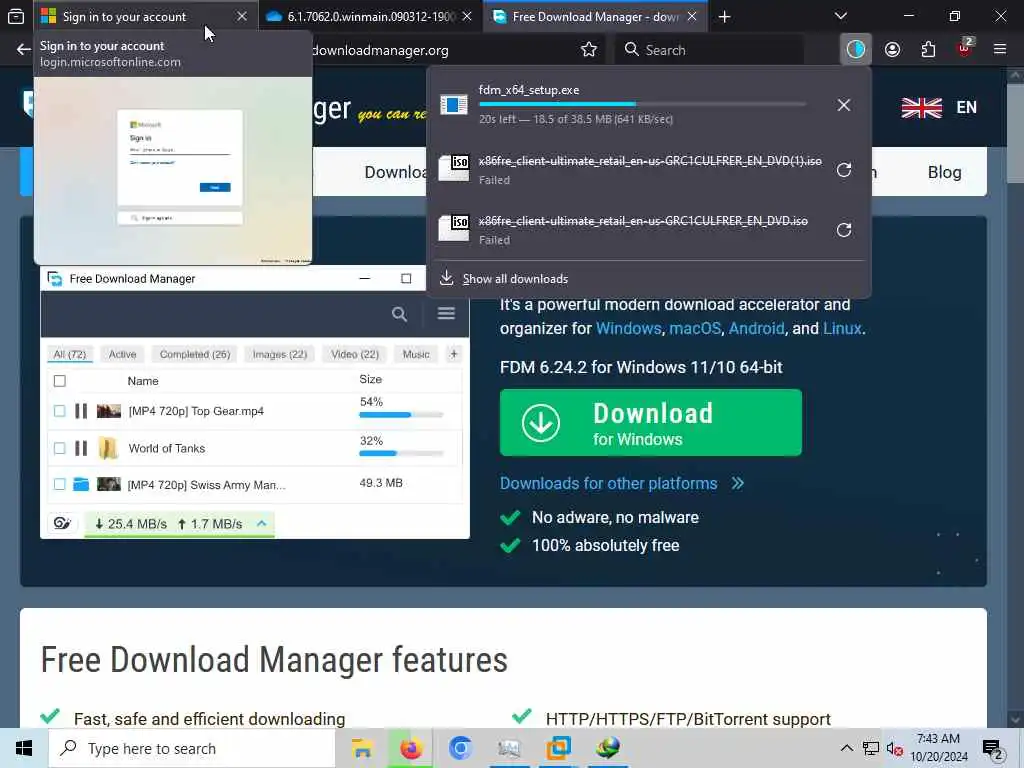Click the fdm_x64_setup.exe progress bar

pos(642,104)
